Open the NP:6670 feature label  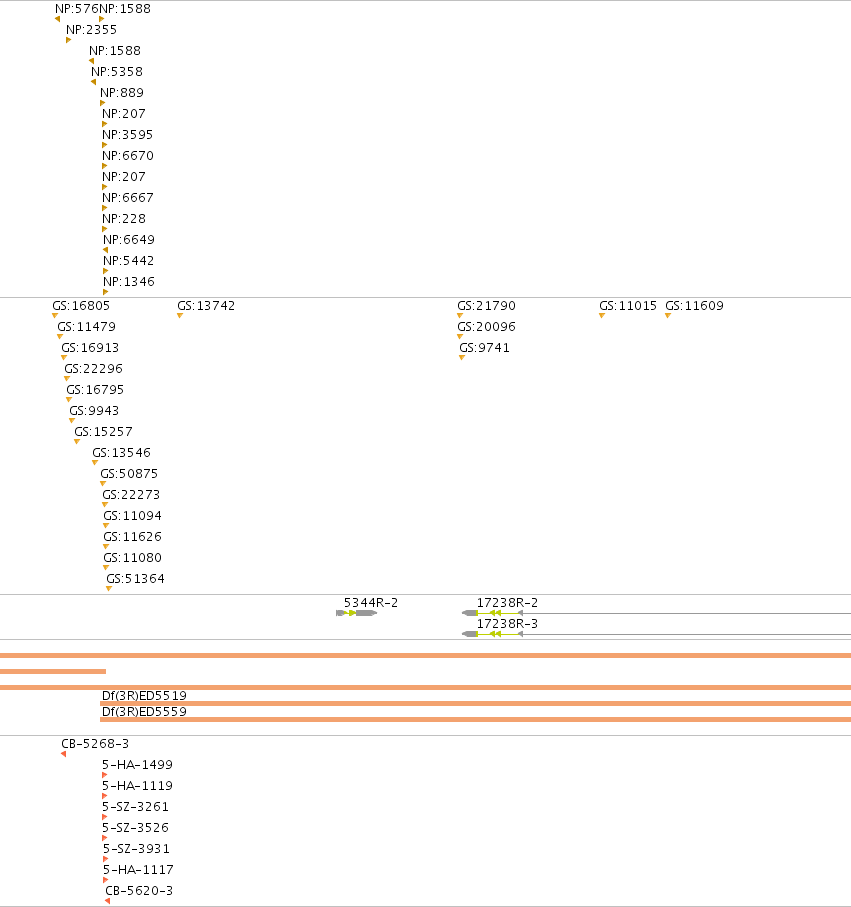pos(128,156)
